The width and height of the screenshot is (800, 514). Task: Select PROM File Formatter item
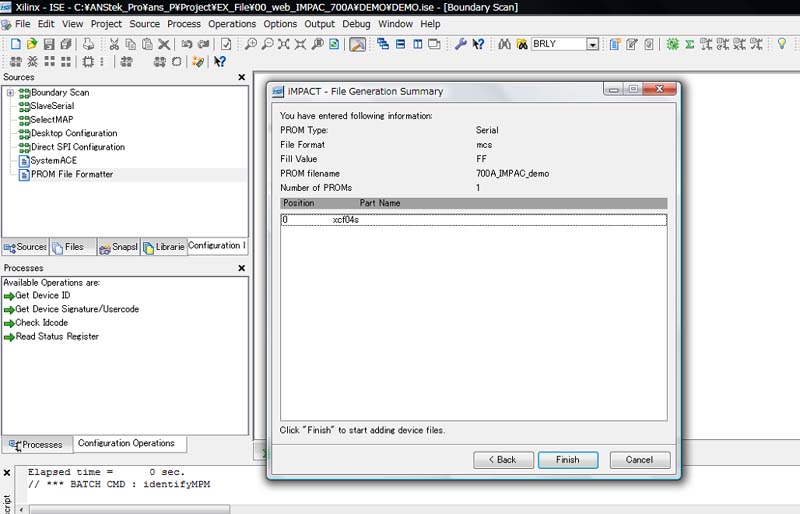tap(72, 175)
